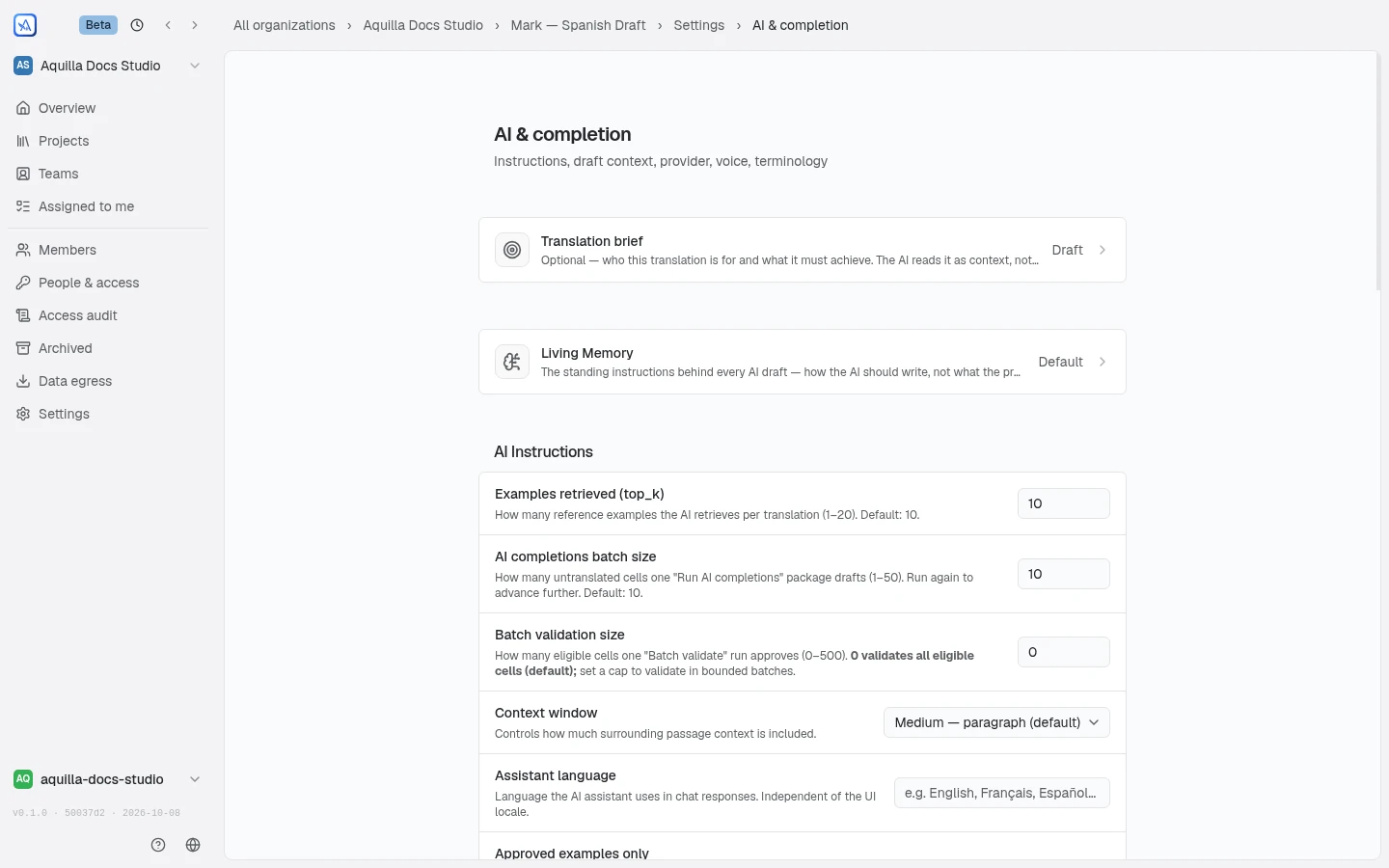
Task: Click the Living Memory brain icon
Action: tap(512, 362)
